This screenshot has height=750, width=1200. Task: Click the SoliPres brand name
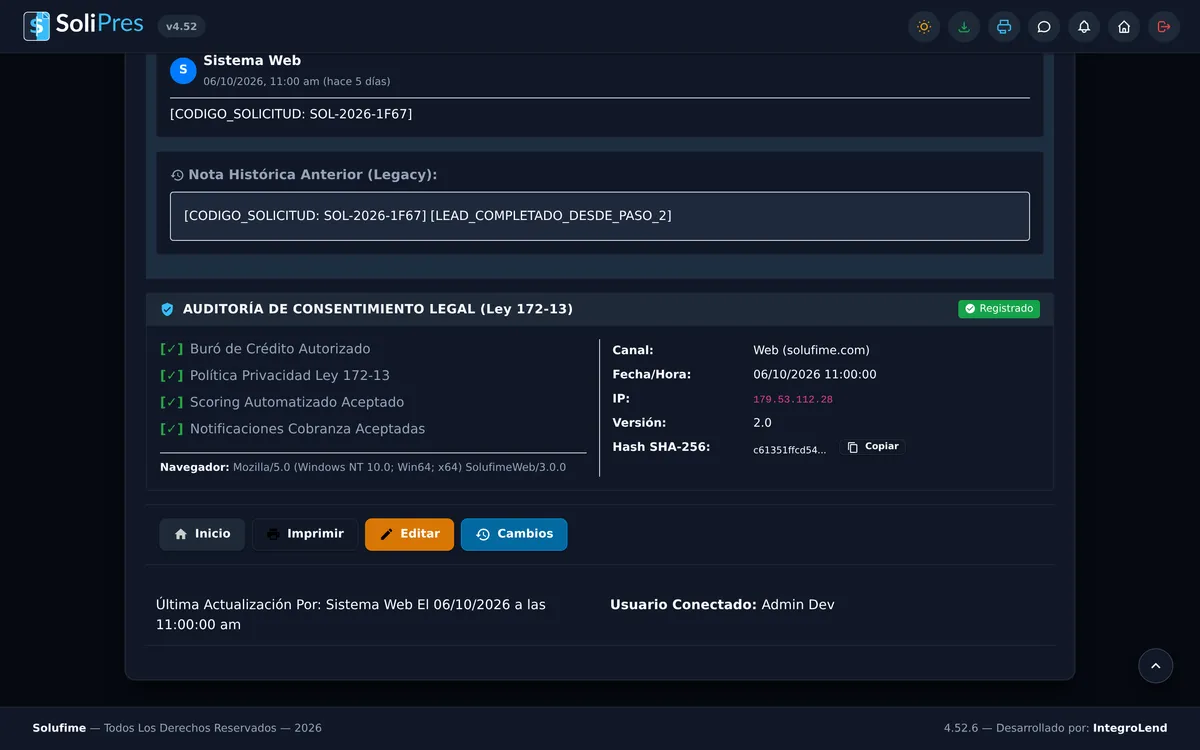coord(99,24)
